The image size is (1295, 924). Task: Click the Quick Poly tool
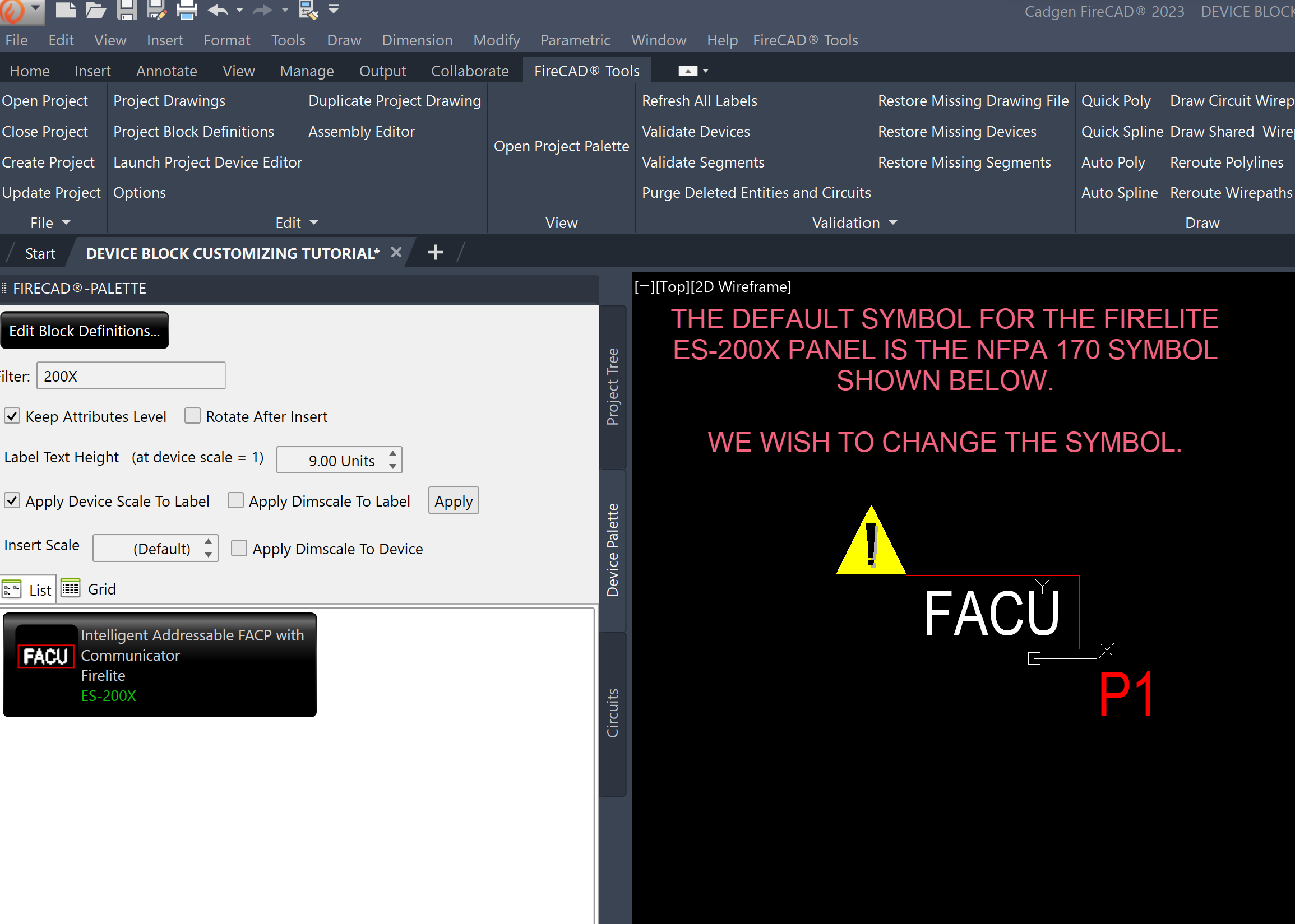coord(1116,101)
